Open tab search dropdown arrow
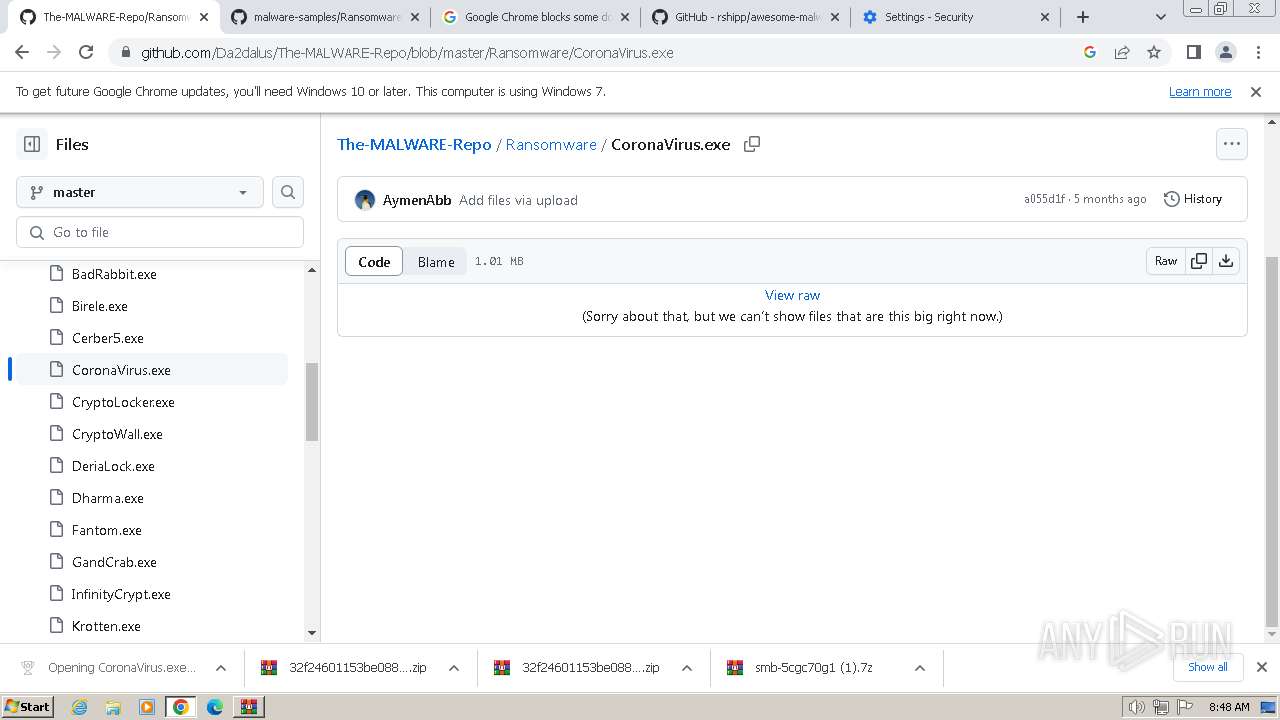The height and width of the screenshot is (720, 1280). click(x=1161, y=17)
